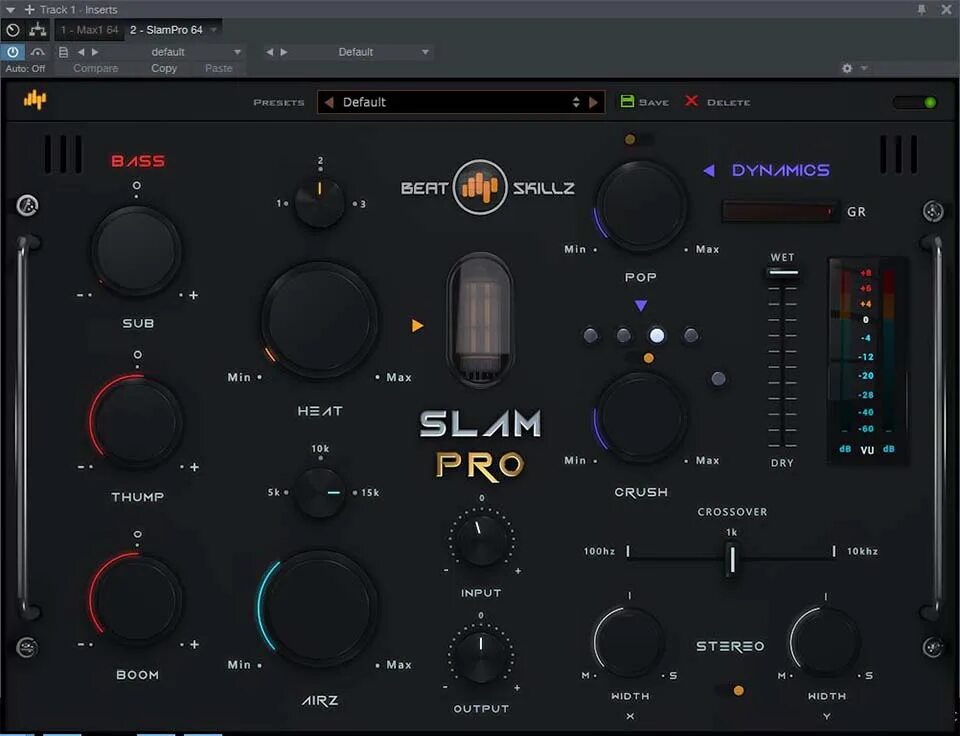Click the vacuum tube display
The height and width of the screenshot is (736, 960).
coord(480,319)
